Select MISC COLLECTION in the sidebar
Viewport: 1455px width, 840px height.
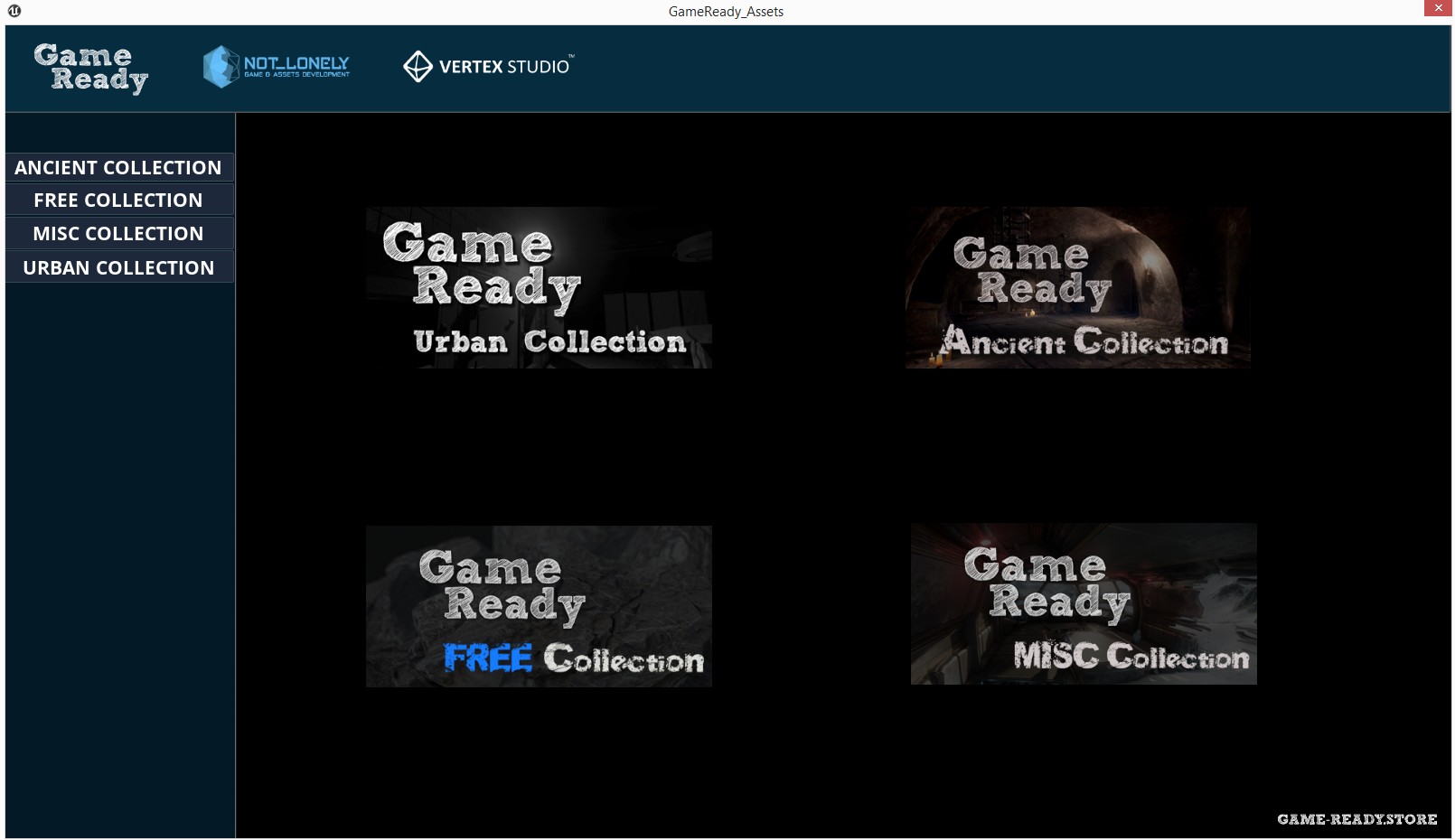click(117, 232)
